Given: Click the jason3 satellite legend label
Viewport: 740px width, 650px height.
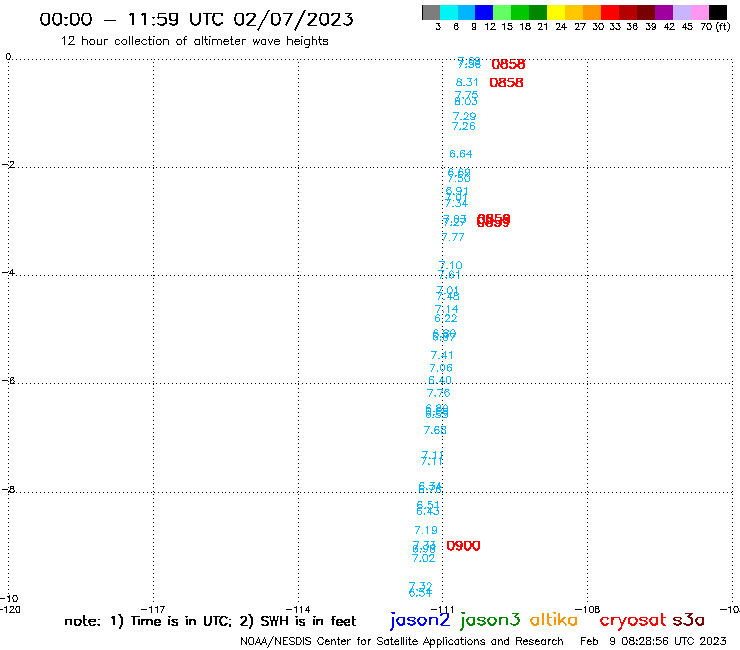Looking at the screenshot, I should click(490, 620).
